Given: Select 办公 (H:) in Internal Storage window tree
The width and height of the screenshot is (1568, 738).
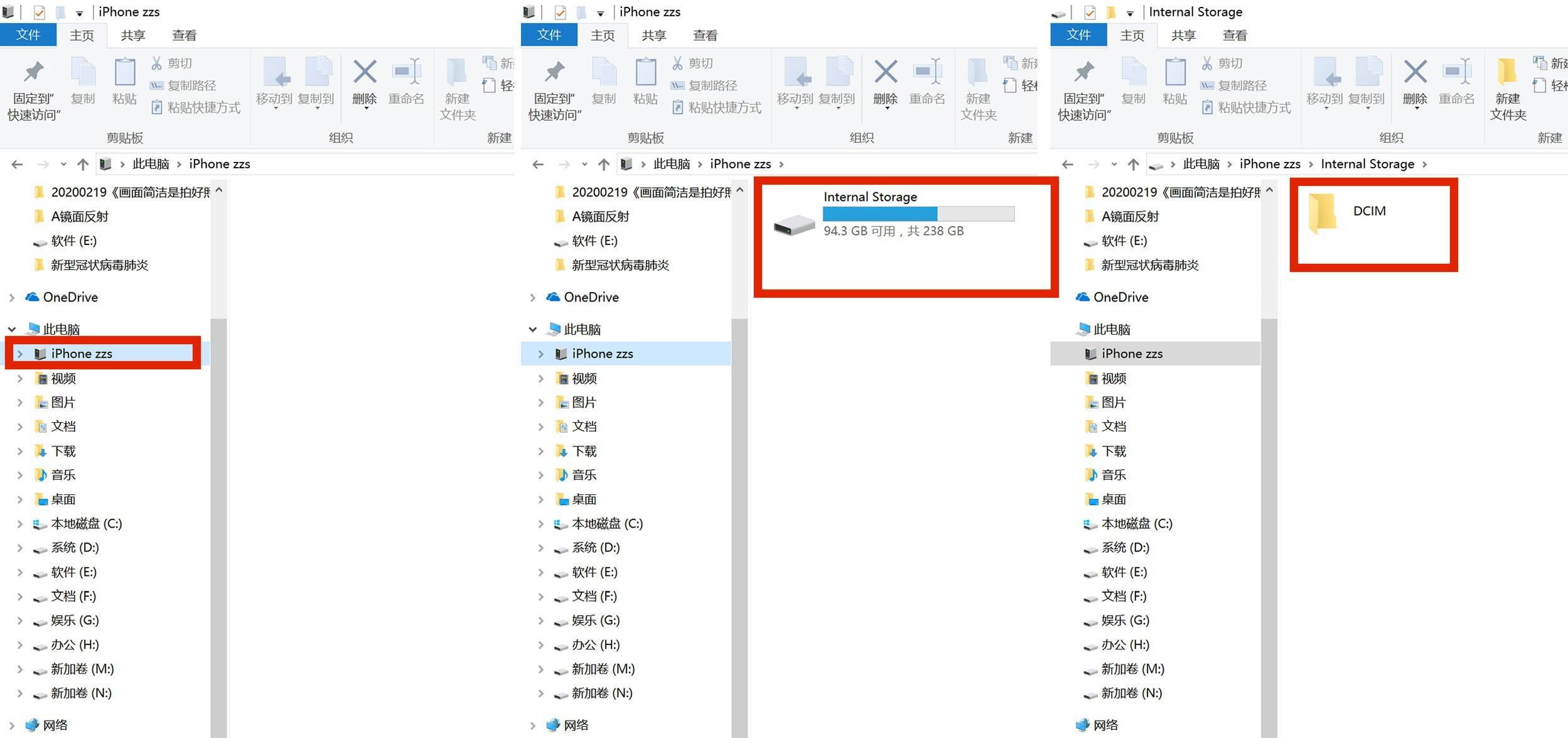Looking at the screenshot, I should tap(1125, 645).
